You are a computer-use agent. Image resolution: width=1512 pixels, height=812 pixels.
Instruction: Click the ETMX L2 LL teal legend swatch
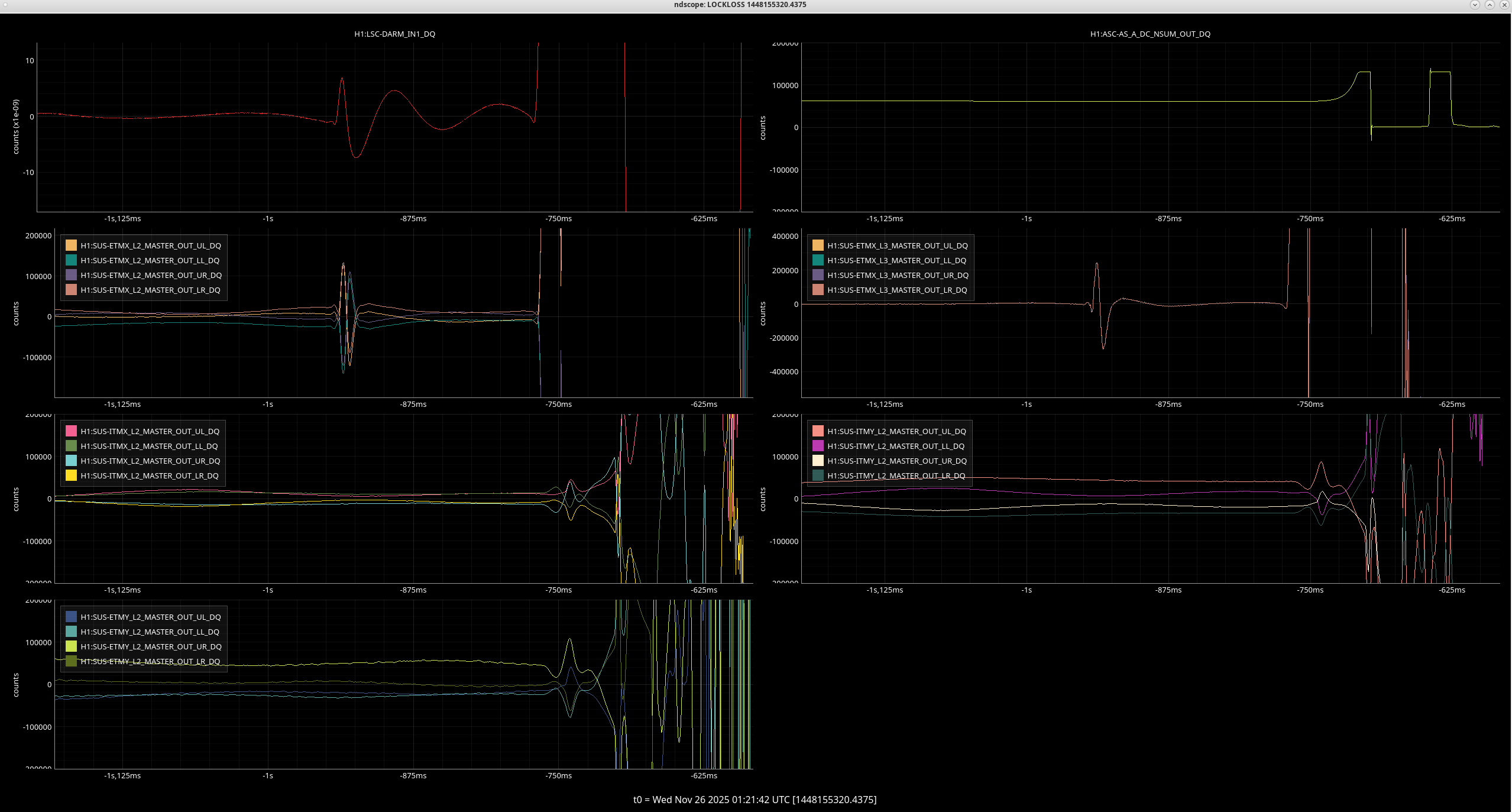(71, 260)
